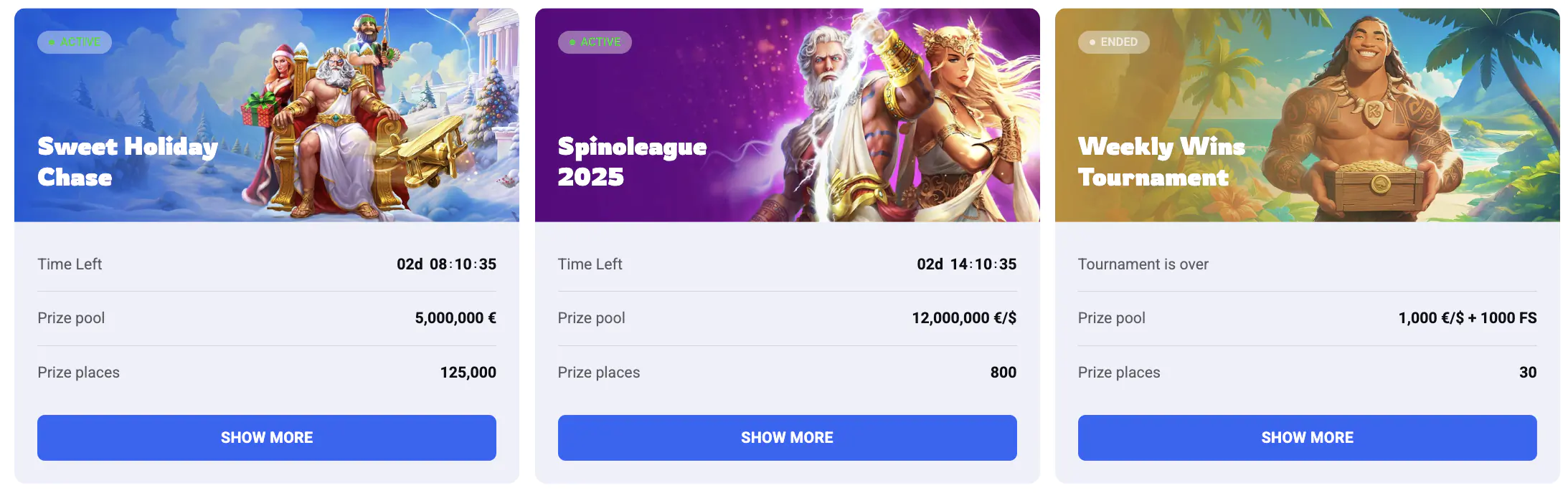Select the 02d 14:10:35 countdown timer
Screen dimensions: 1568x493
pos(966,264)
